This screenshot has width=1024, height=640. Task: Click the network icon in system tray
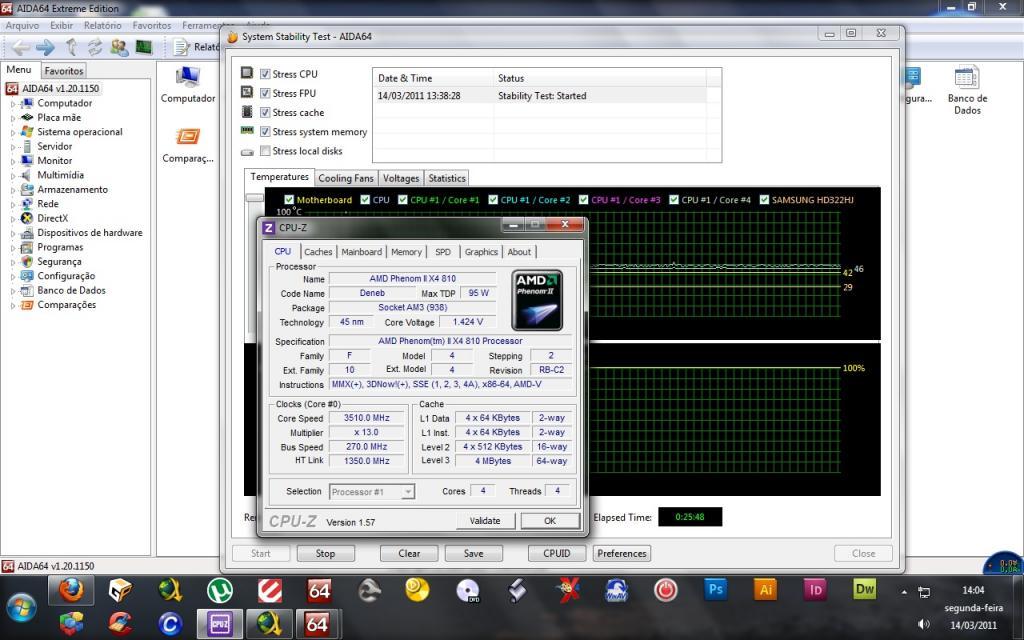[924, 592]
